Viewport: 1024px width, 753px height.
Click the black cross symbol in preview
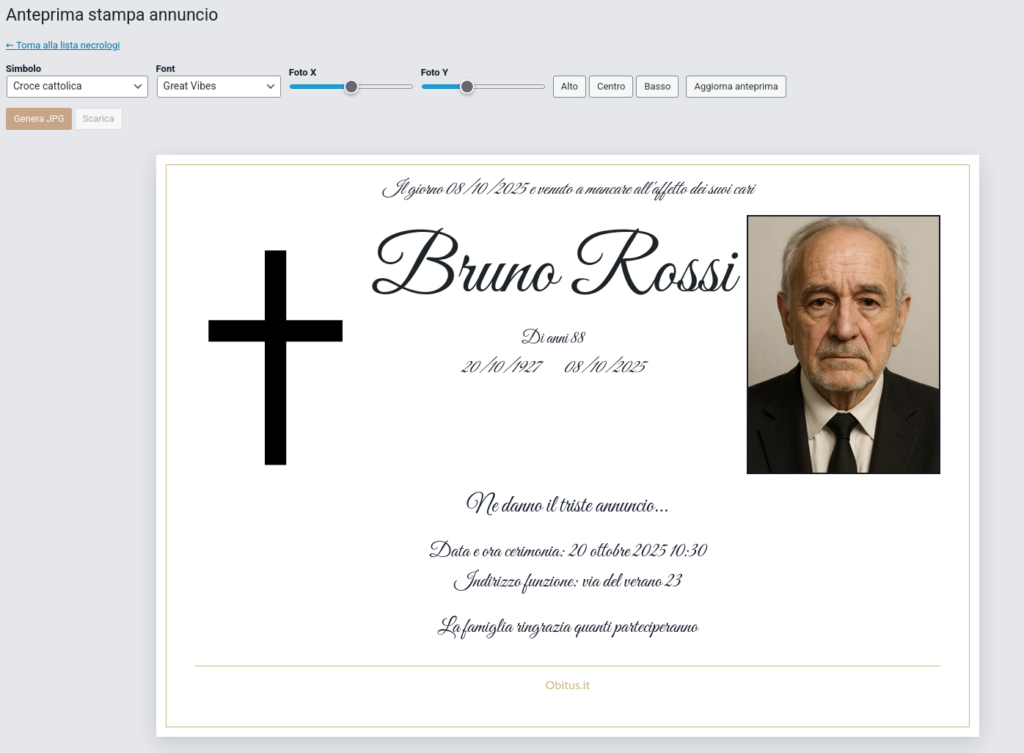275,357
